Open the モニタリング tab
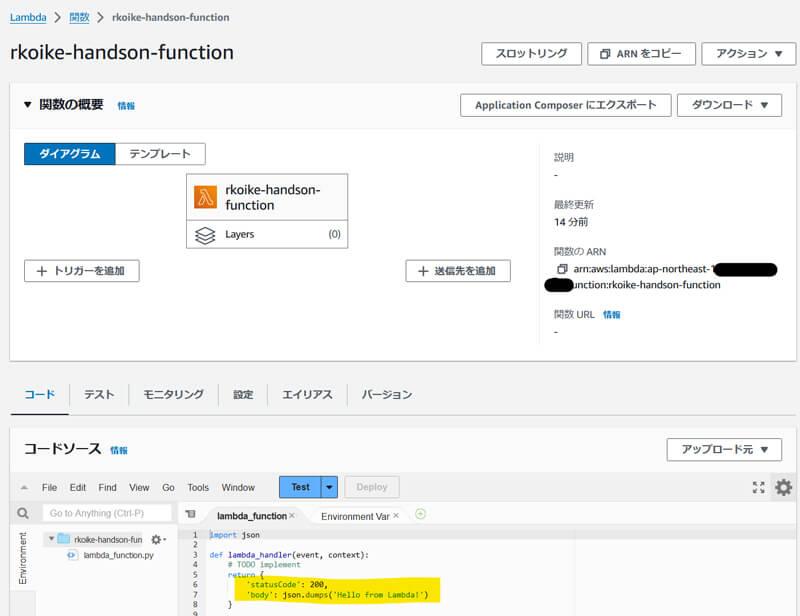800x616 pixels. pyautogui.click(x=173, y=395)
